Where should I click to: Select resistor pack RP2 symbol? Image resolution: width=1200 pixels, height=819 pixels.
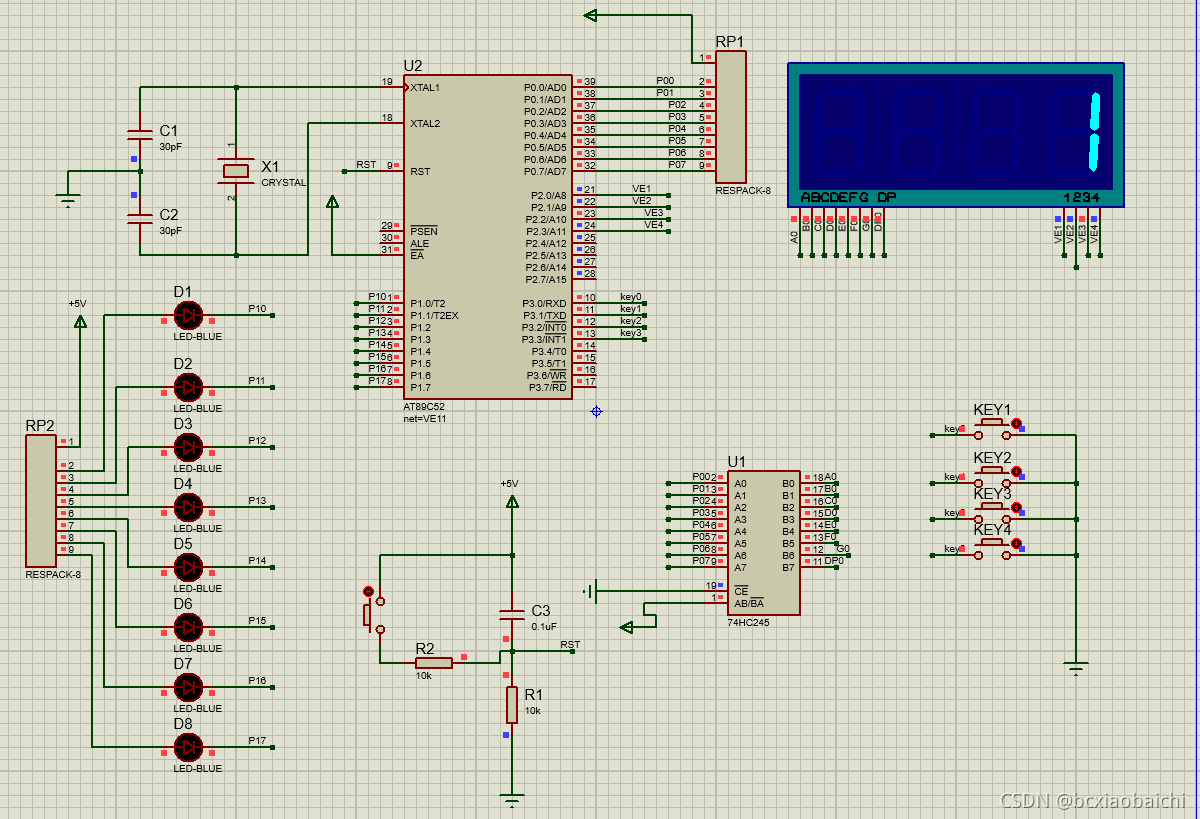pyautogui.click(x=41, y=499)
